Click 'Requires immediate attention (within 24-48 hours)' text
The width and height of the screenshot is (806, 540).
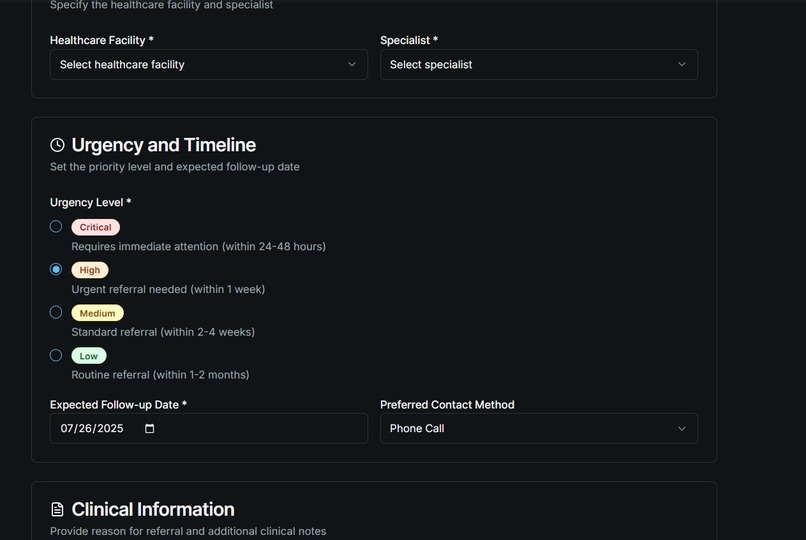(x=198, y=247)
